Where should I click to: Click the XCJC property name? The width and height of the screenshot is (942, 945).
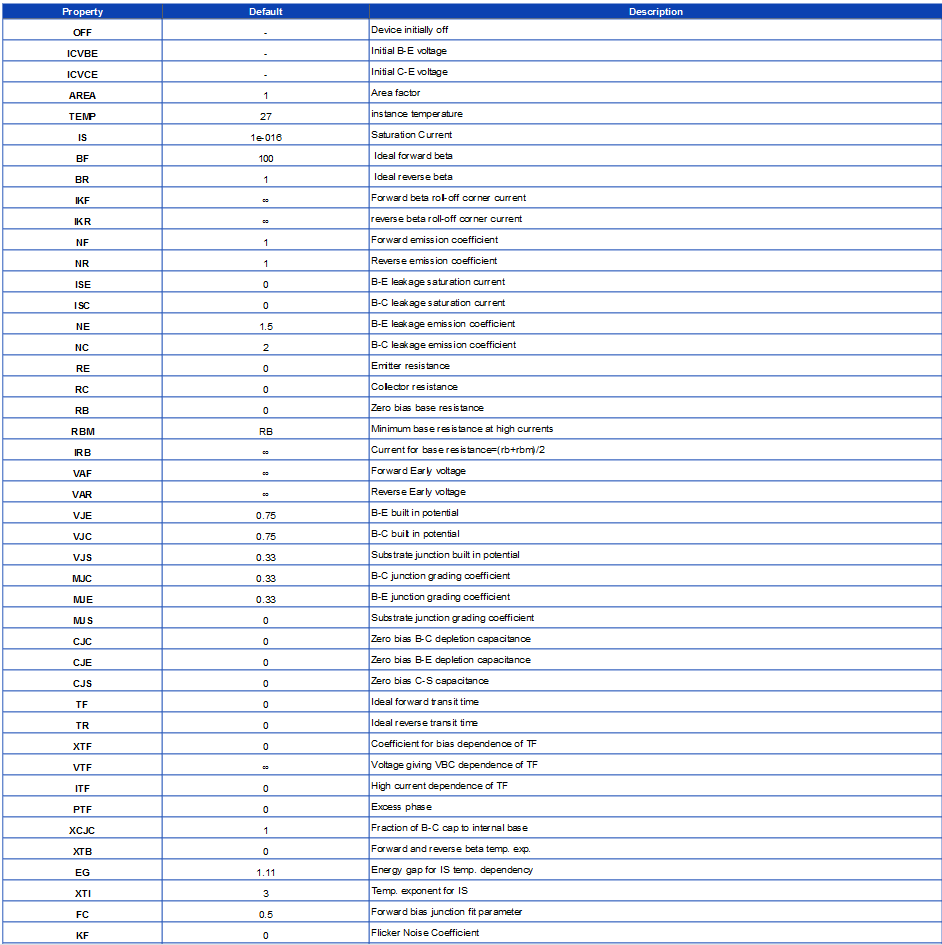coord(83,830)
